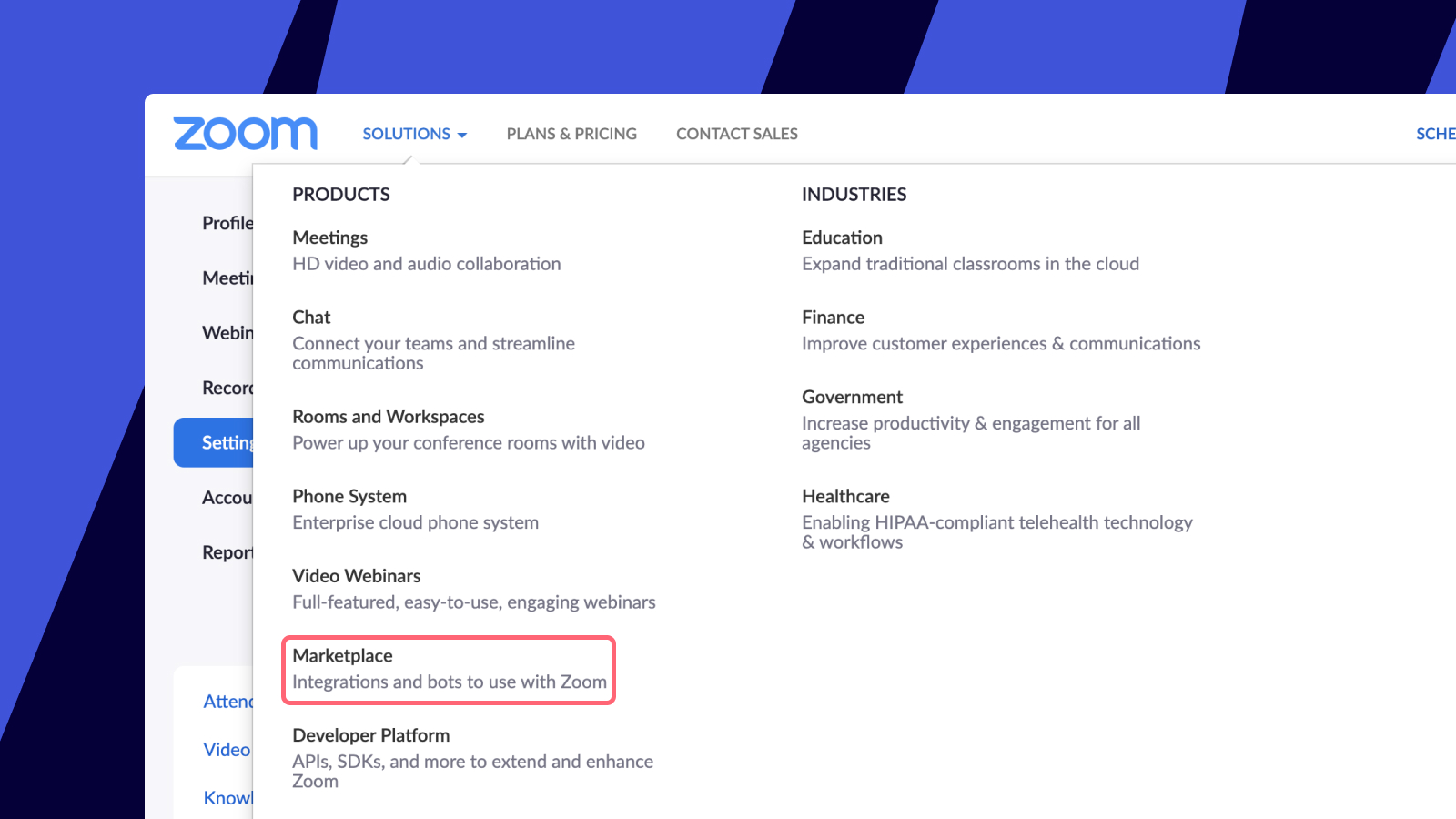This screenshot has width=1456, height=819.
Task: Click the Zoom logo
Action: click(x=245, y=133)
